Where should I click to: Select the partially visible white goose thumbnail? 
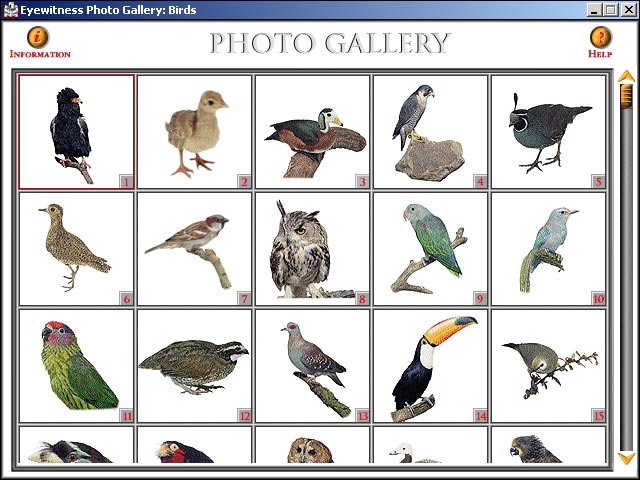(x=431, y=445)
